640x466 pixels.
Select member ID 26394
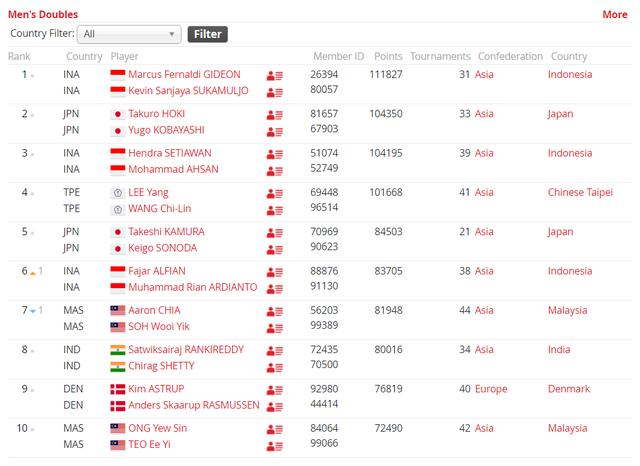click(324, 75)
